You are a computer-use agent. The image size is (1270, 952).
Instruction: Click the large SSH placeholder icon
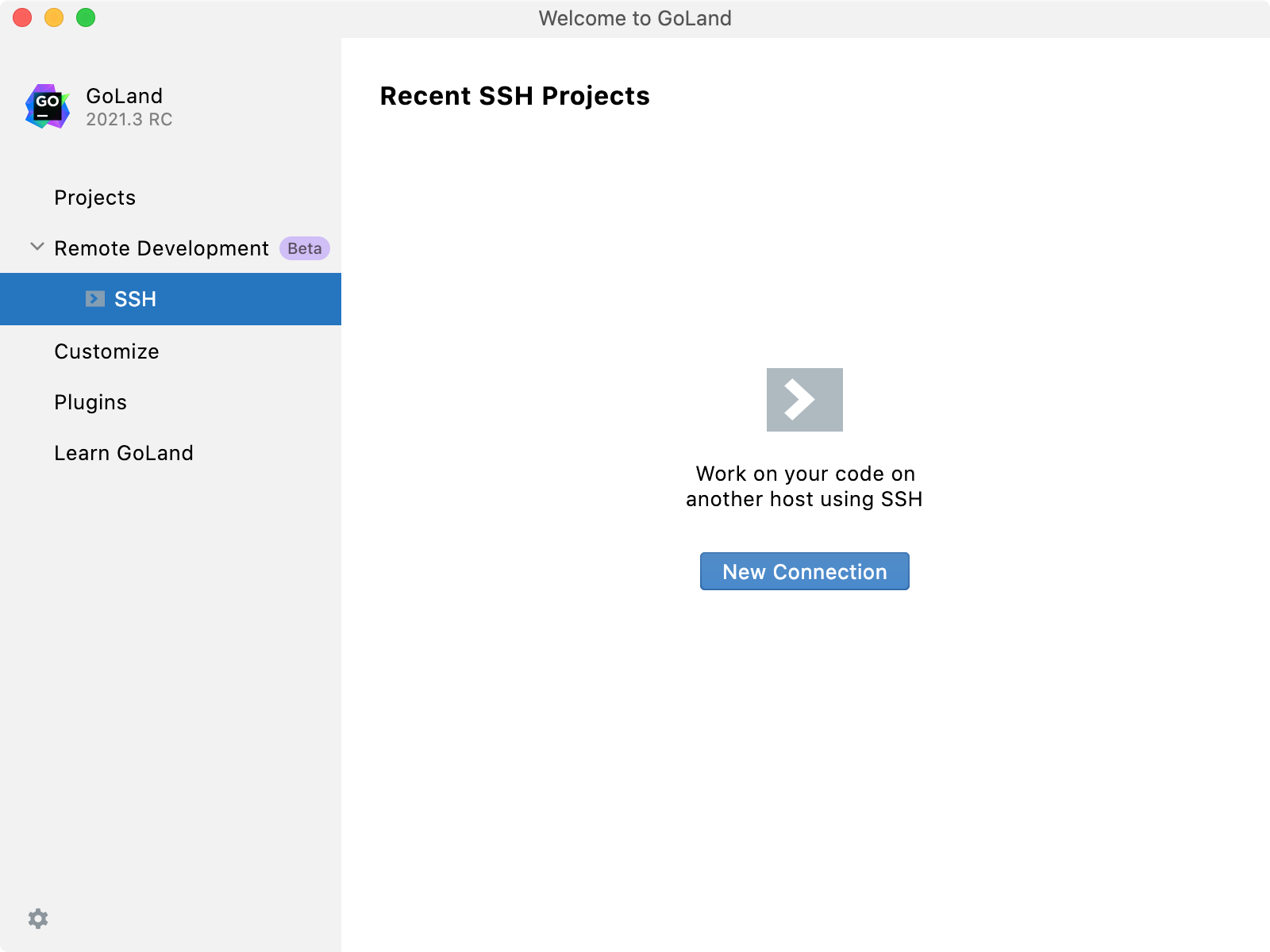[x=804, y=400]
